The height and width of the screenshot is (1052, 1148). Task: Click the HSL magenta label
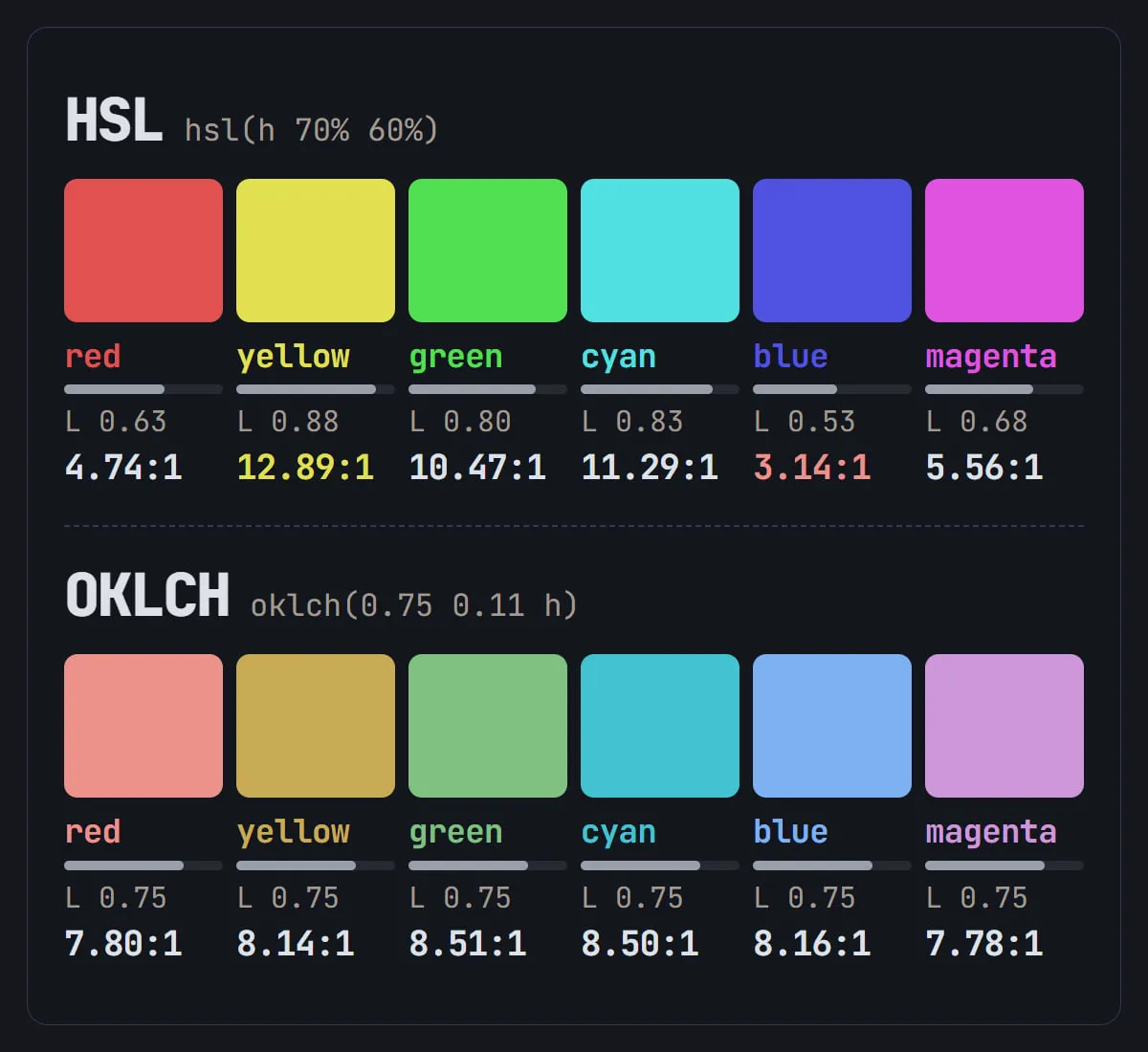point(991,359)
